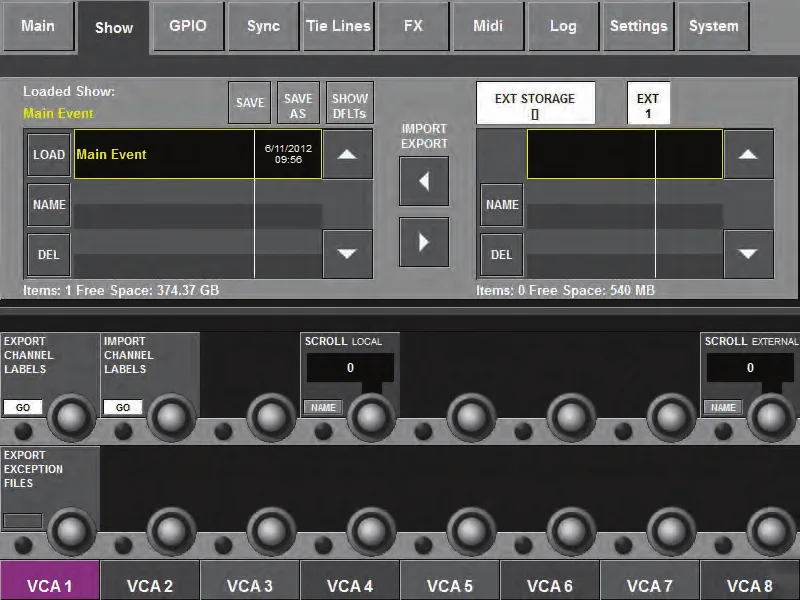This screenshot has width=800, height=600.
Task: Open the System tab
Action: (713, 26)
